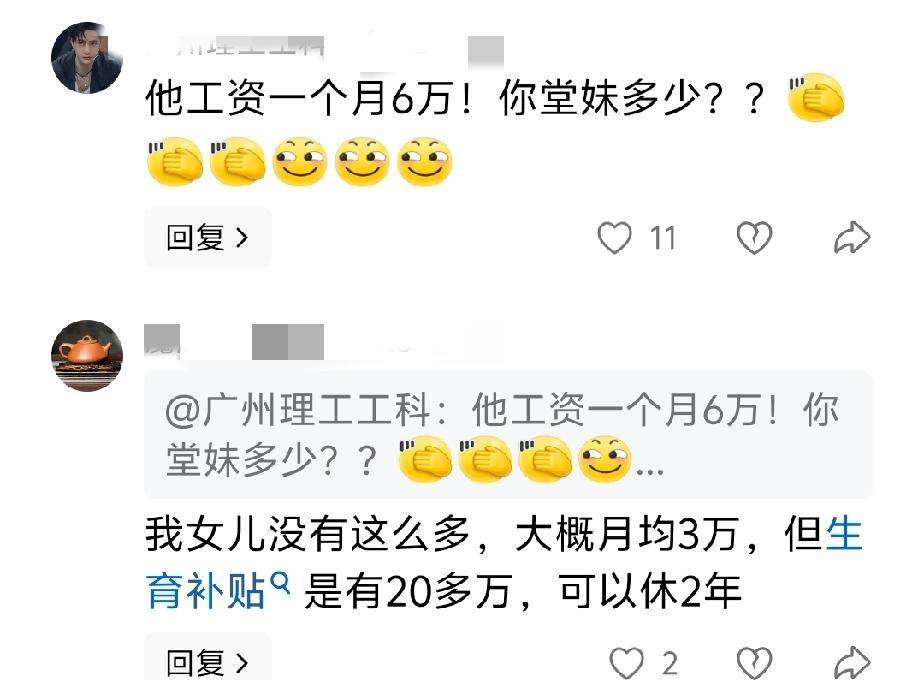The width and height of the screenshot is (924, 680).
Task: Open the man portrait avatar profile
Action: click(87, 58)
